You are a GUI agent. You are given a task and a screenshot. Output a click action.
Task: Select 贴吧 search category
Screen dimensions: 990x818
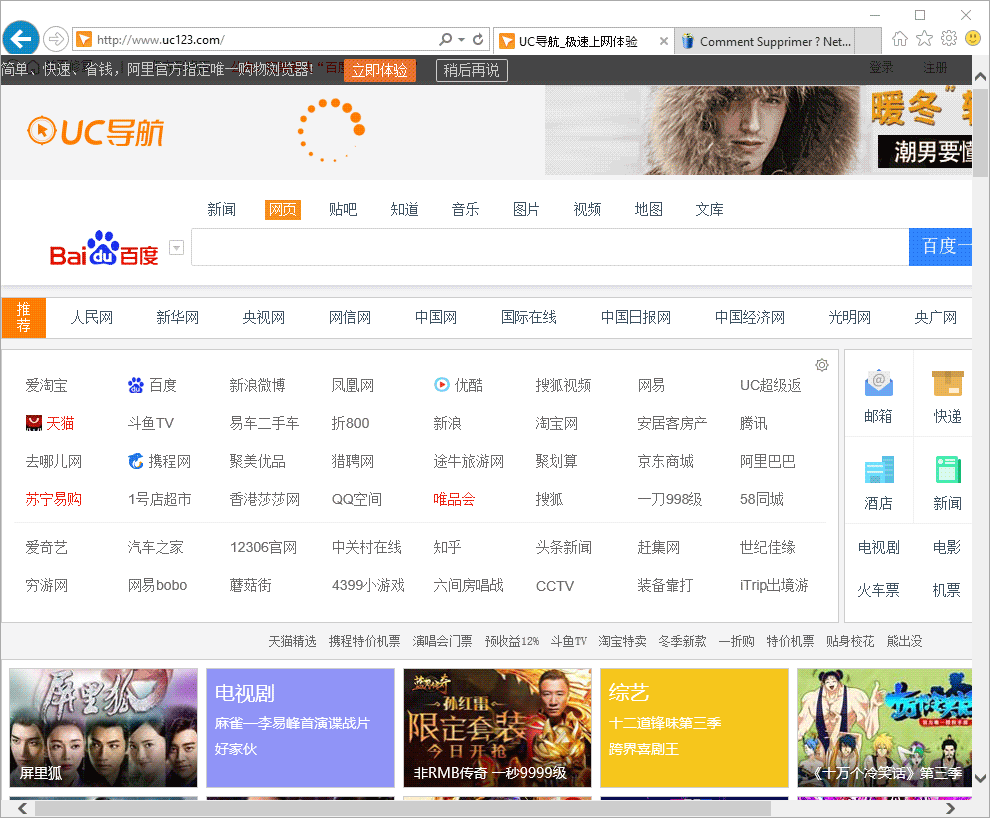(x=343, y=210)
